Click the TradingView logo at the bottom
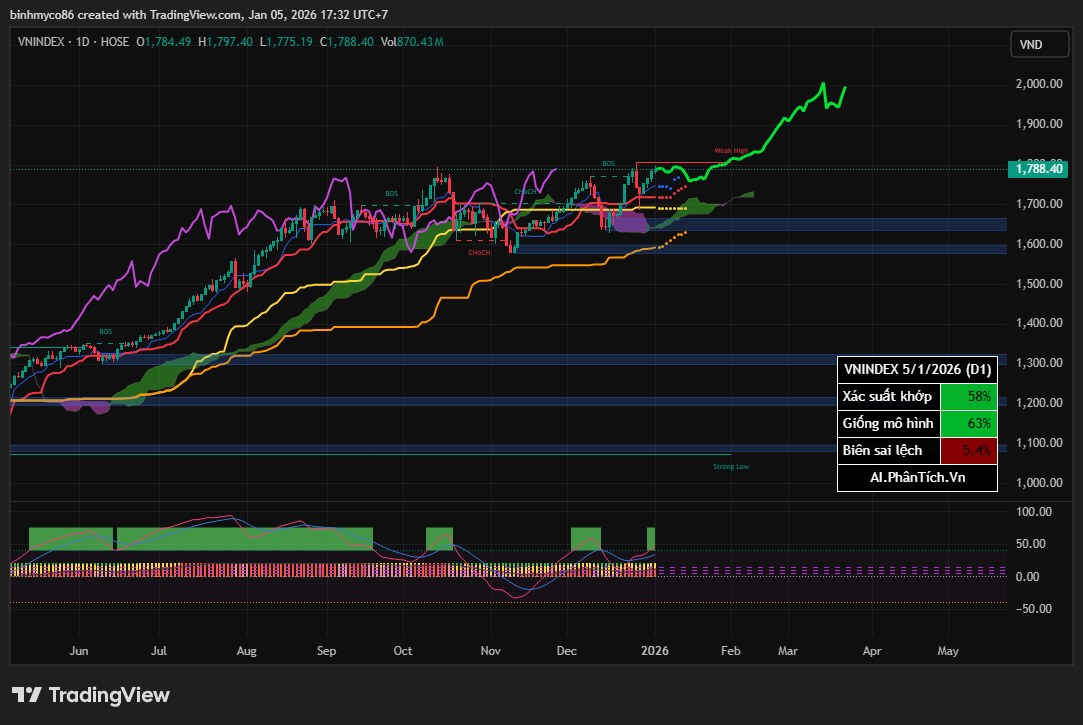Screen dimensions: 1083x725 tap(91, 695)
